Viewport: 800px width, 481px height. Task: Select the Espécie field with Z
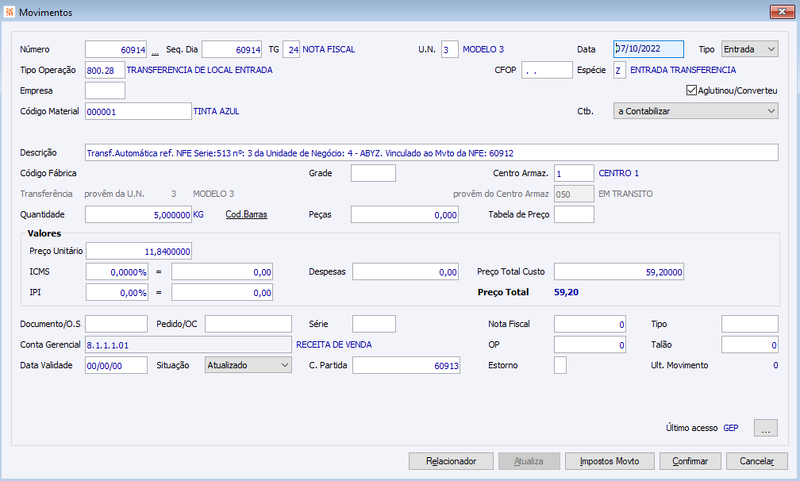click(x=619, y=70)
